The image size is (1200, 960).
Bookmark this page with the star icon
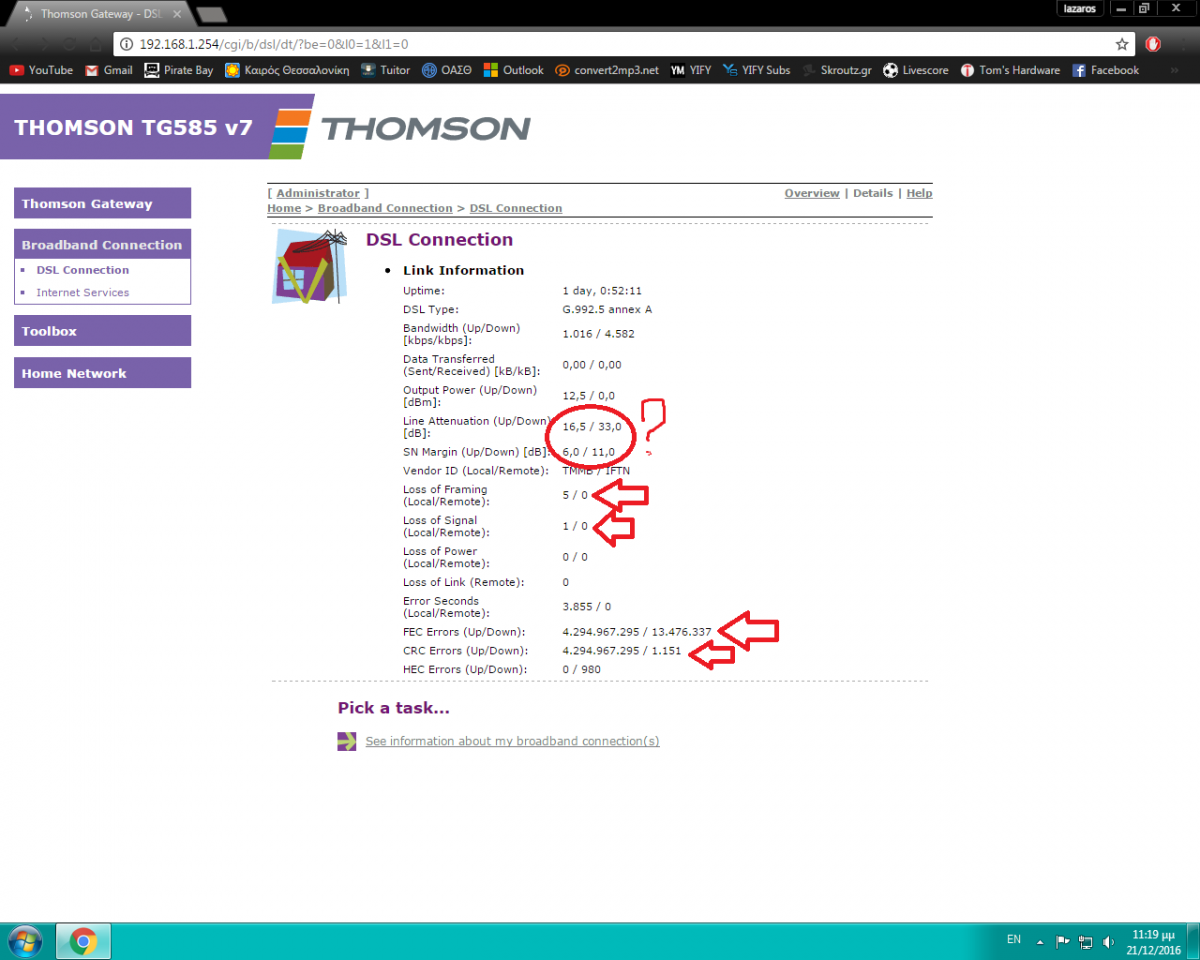point(1122,44)
